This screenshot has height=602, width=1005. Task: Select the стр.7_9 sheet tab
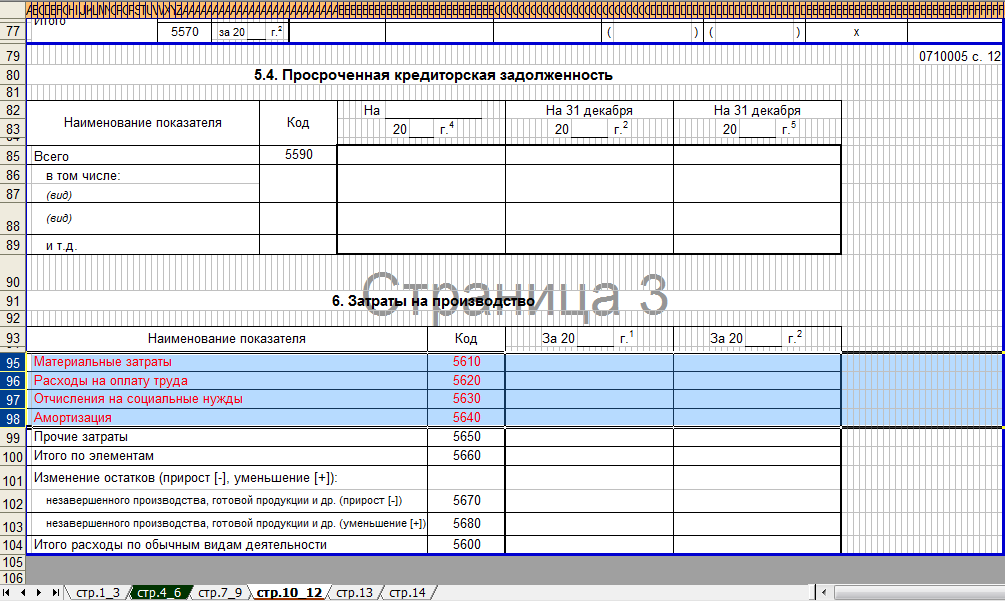pyautogui.click(x=220, y=593)
